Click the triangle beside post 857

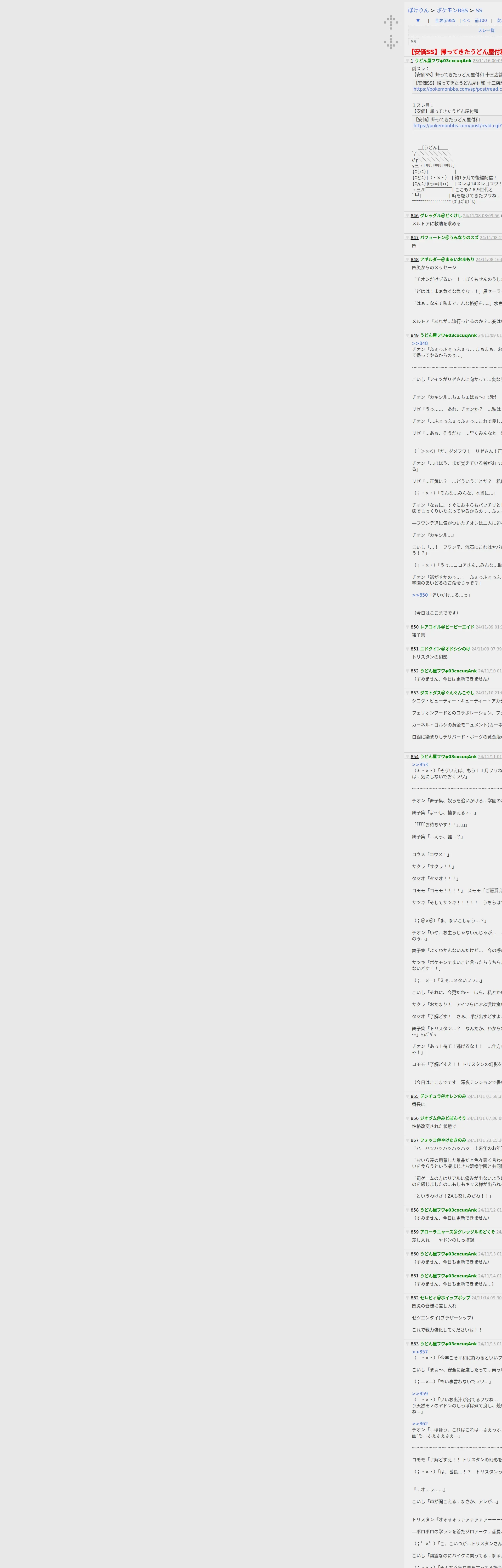click(x=408, y=1141)
